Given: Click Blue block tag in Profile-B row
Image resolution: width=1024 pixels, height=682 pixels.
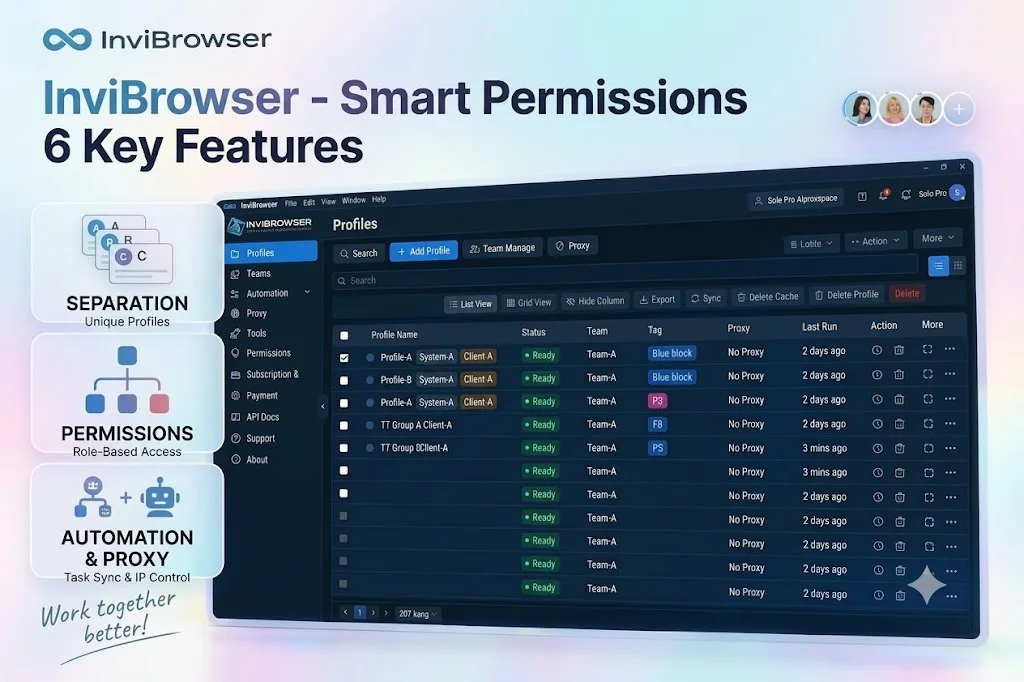Looking at the screenshot, I should pos(672,377).
